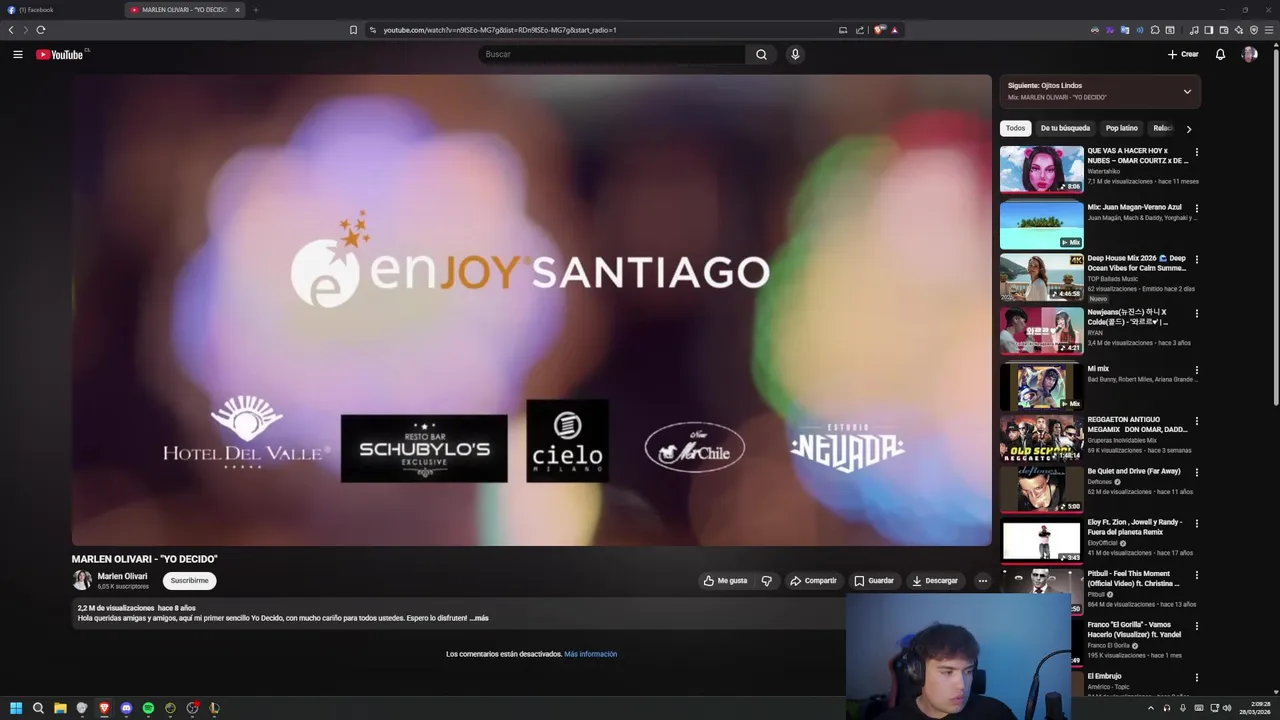Open Brave wallet icon

point(1224,30)
